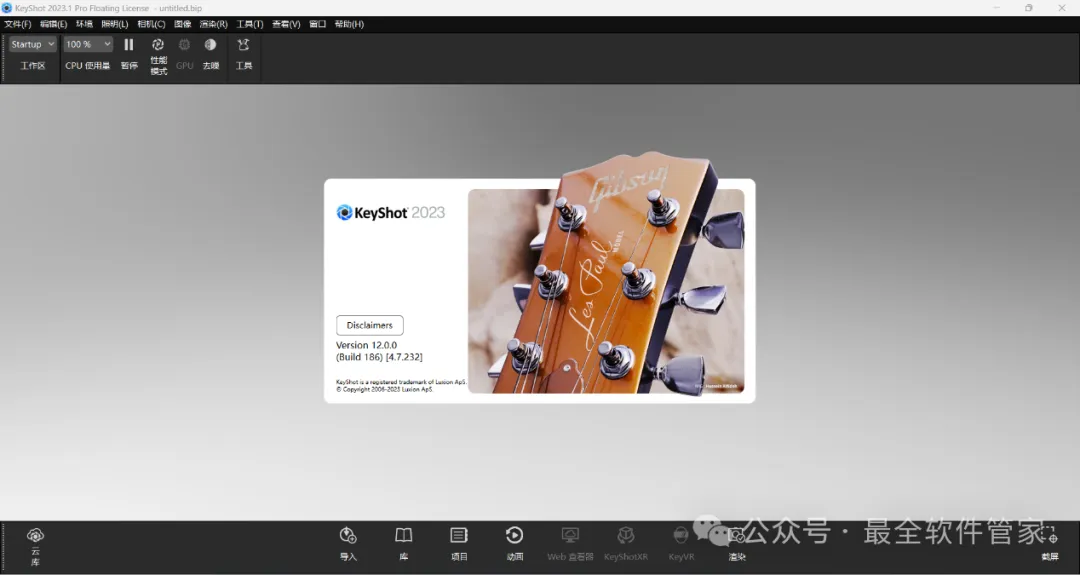Open the 相机(C) menu

[152, 24]
